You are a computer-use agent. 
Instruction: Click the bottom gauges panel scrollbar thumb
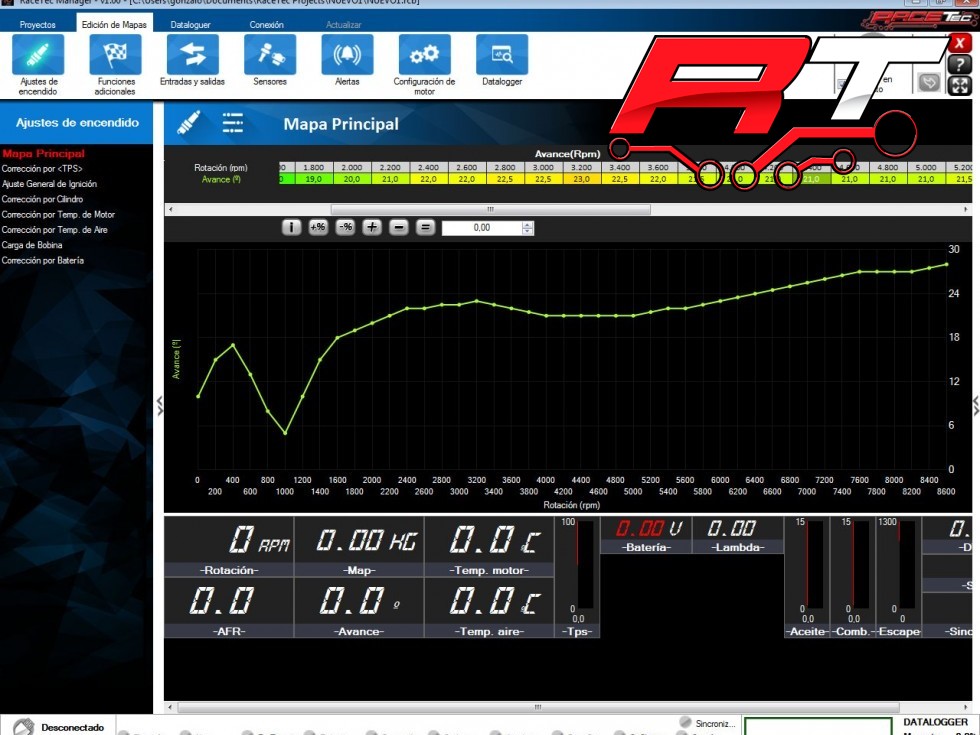(538, 708)
